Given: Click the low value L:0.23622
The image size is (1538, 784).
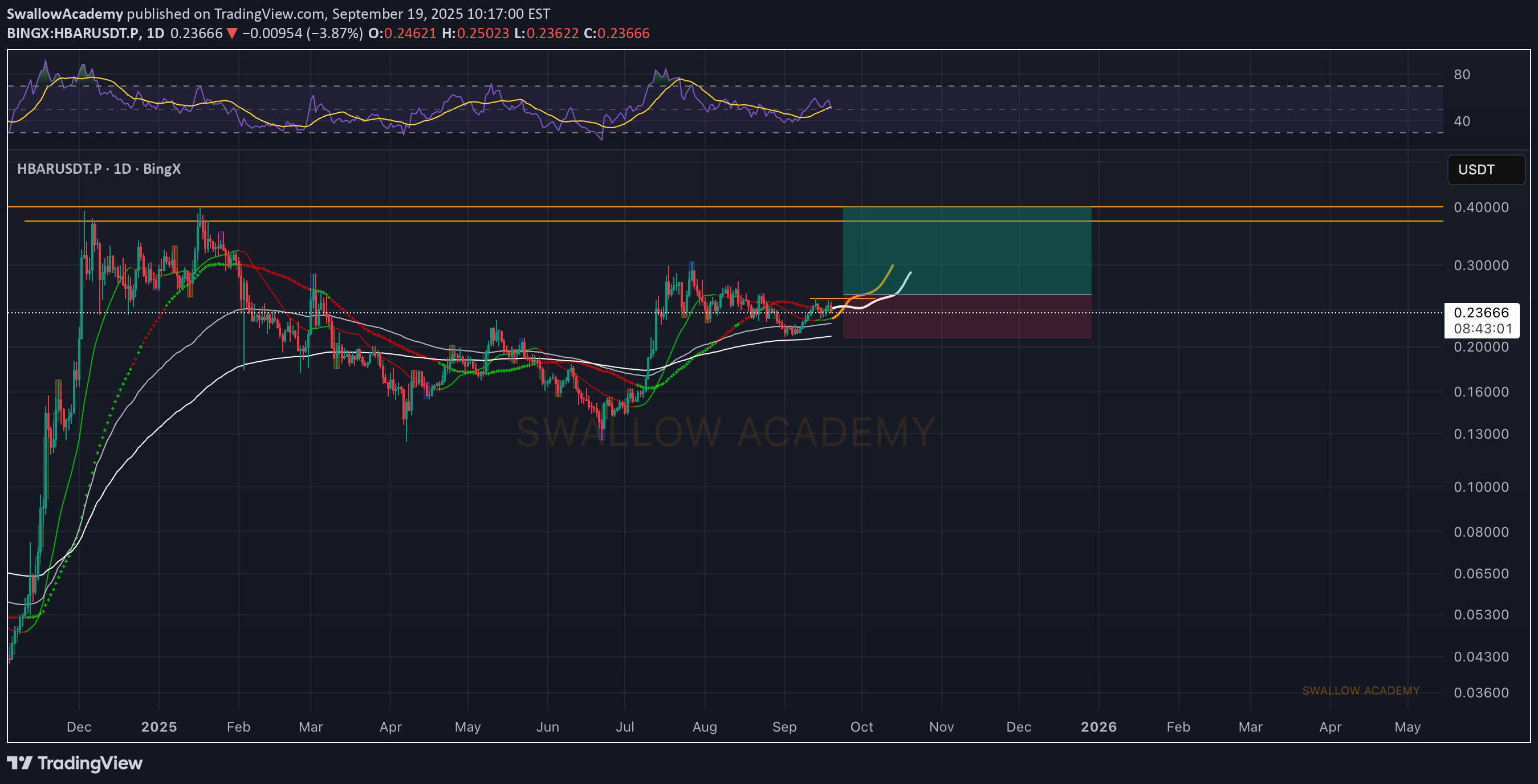Looking at the screenshot, I should tap(546, 33).
